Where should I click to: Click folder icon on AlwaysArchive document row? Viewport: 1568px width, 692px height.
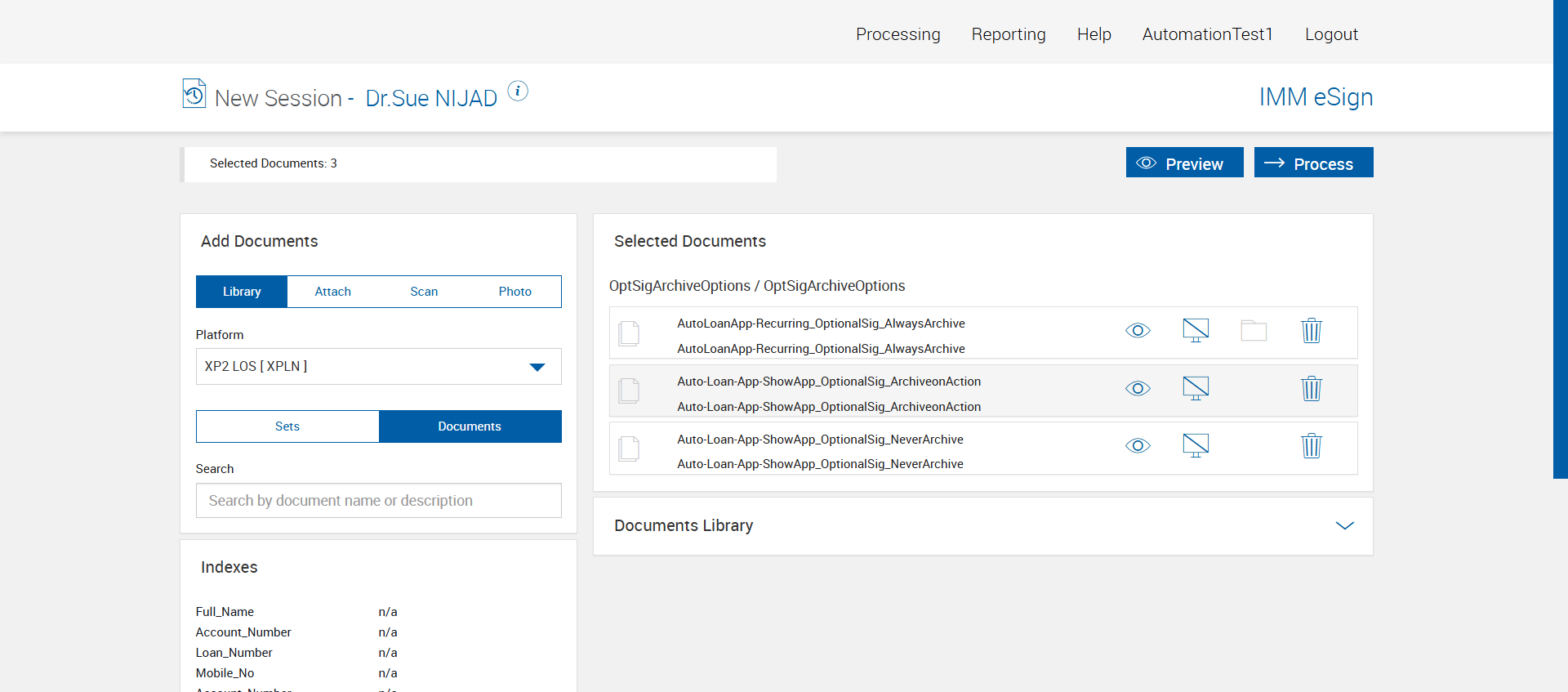point(1254,331)
